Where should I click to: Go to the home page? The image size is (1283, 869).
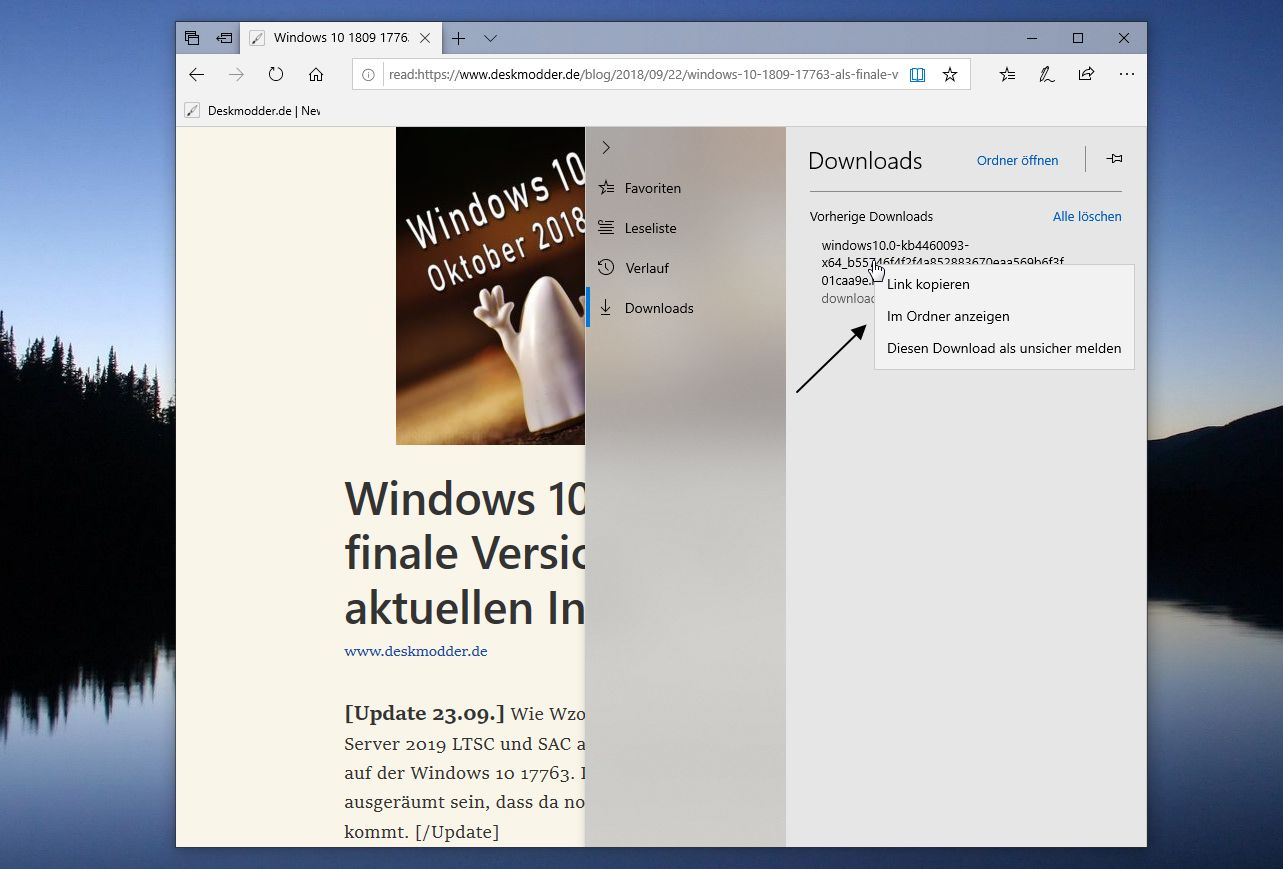(316, 74)
